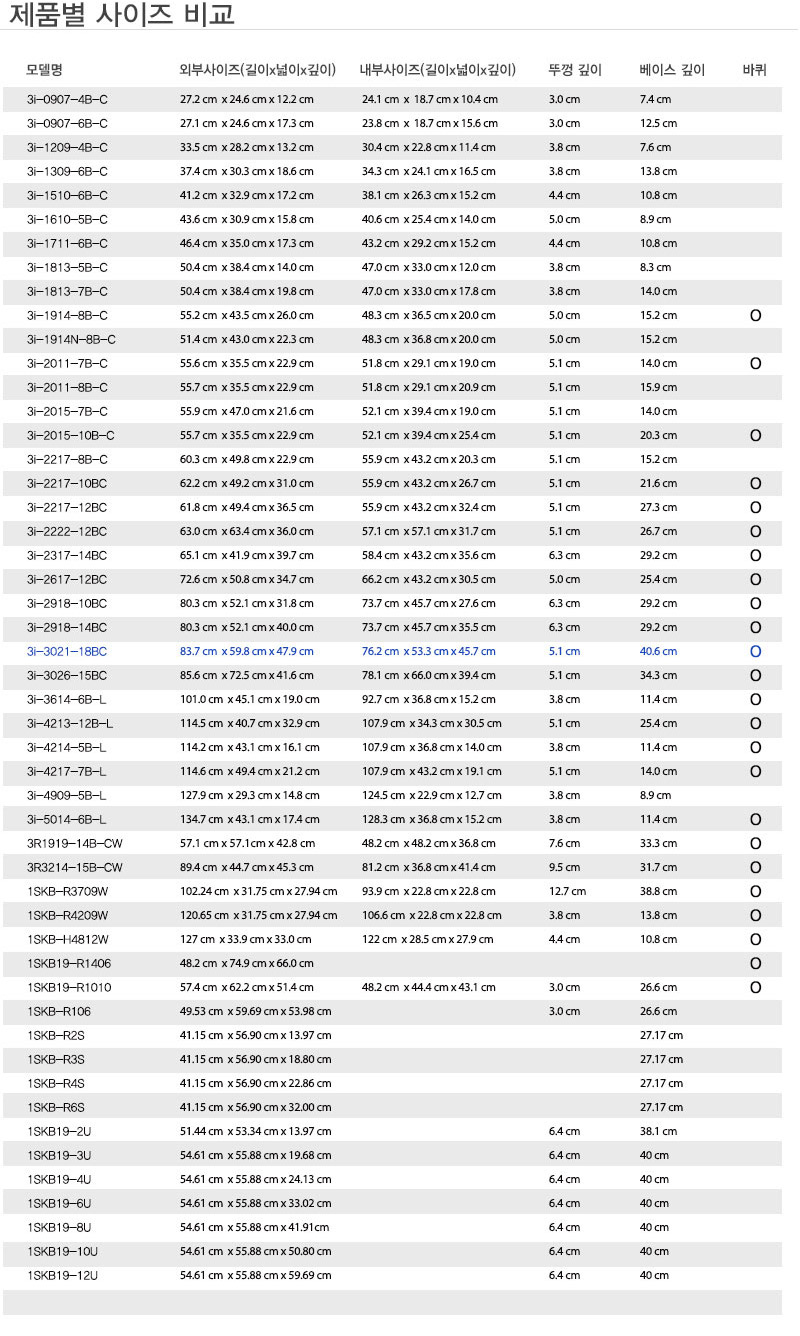Select model name 3i-0907-4B-C

68,99
